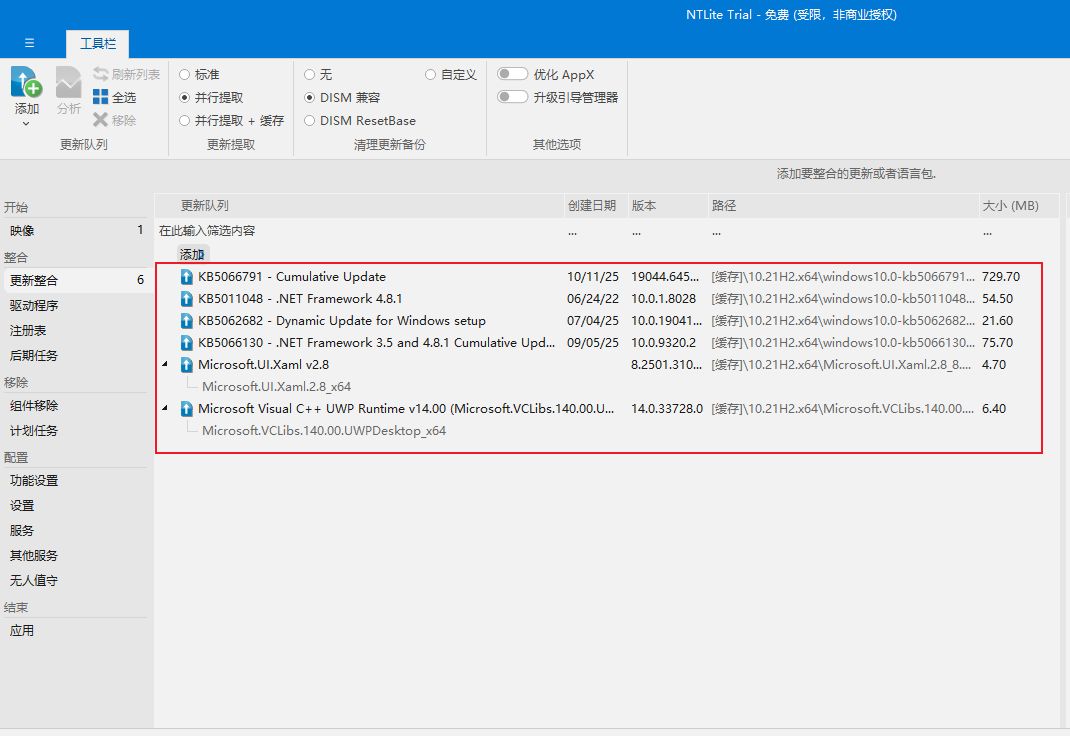This screenshot has height=736, width=1070.
Task: Click the KB5062682 Dynamic Update row icon
Action: click(186, 321)
